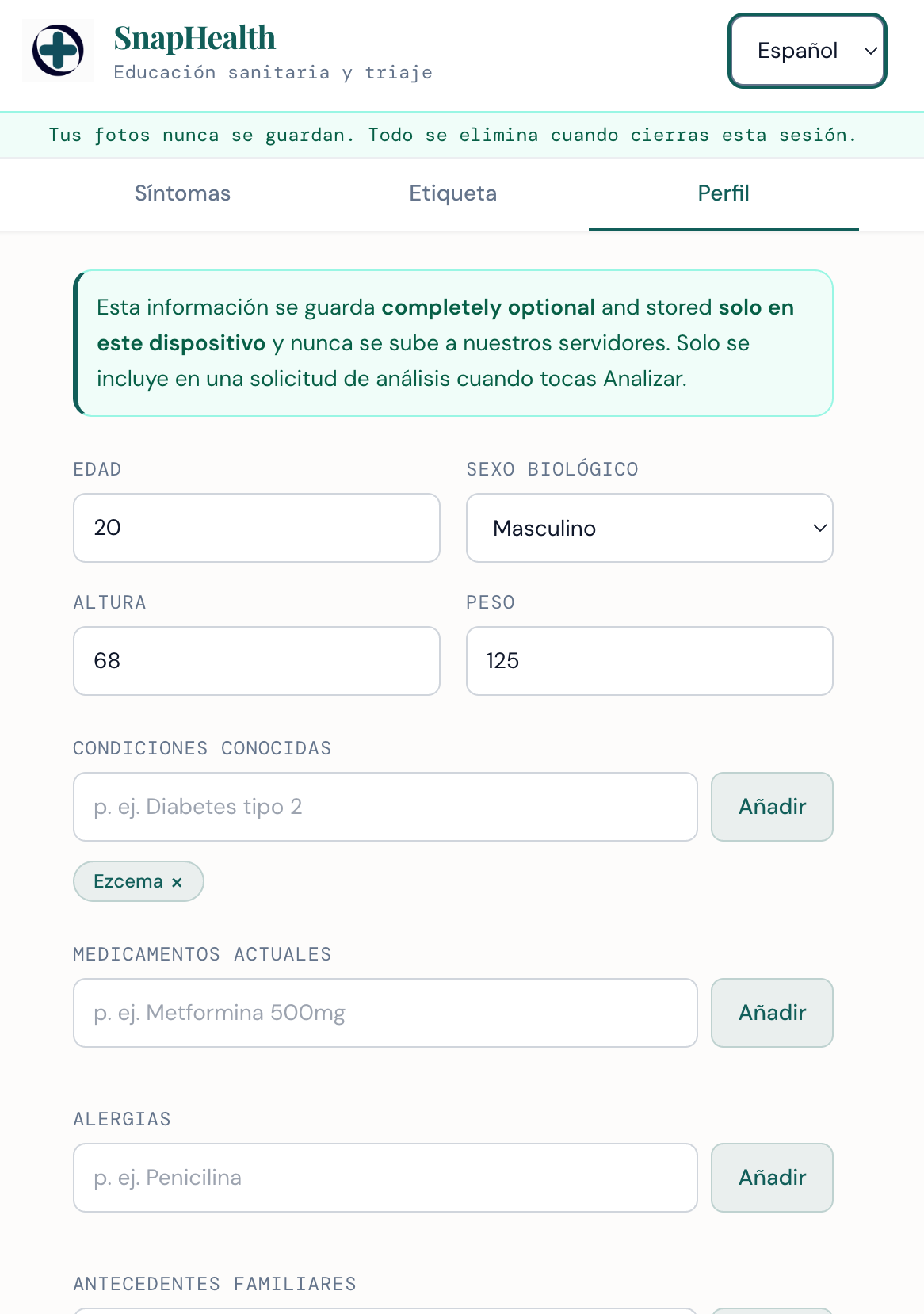The image size is (924, 1314).
Task: Focus the Edad input showing 20
Action: coord(257,528)
